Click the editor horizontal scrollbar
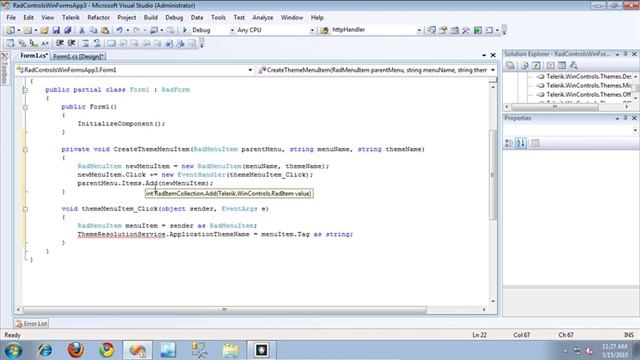 click(224, 310)
